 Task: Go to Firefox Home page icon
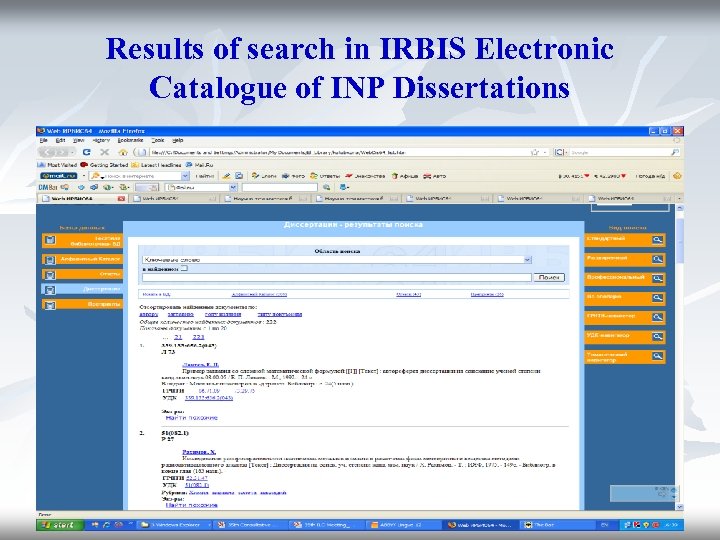(123, 152)
